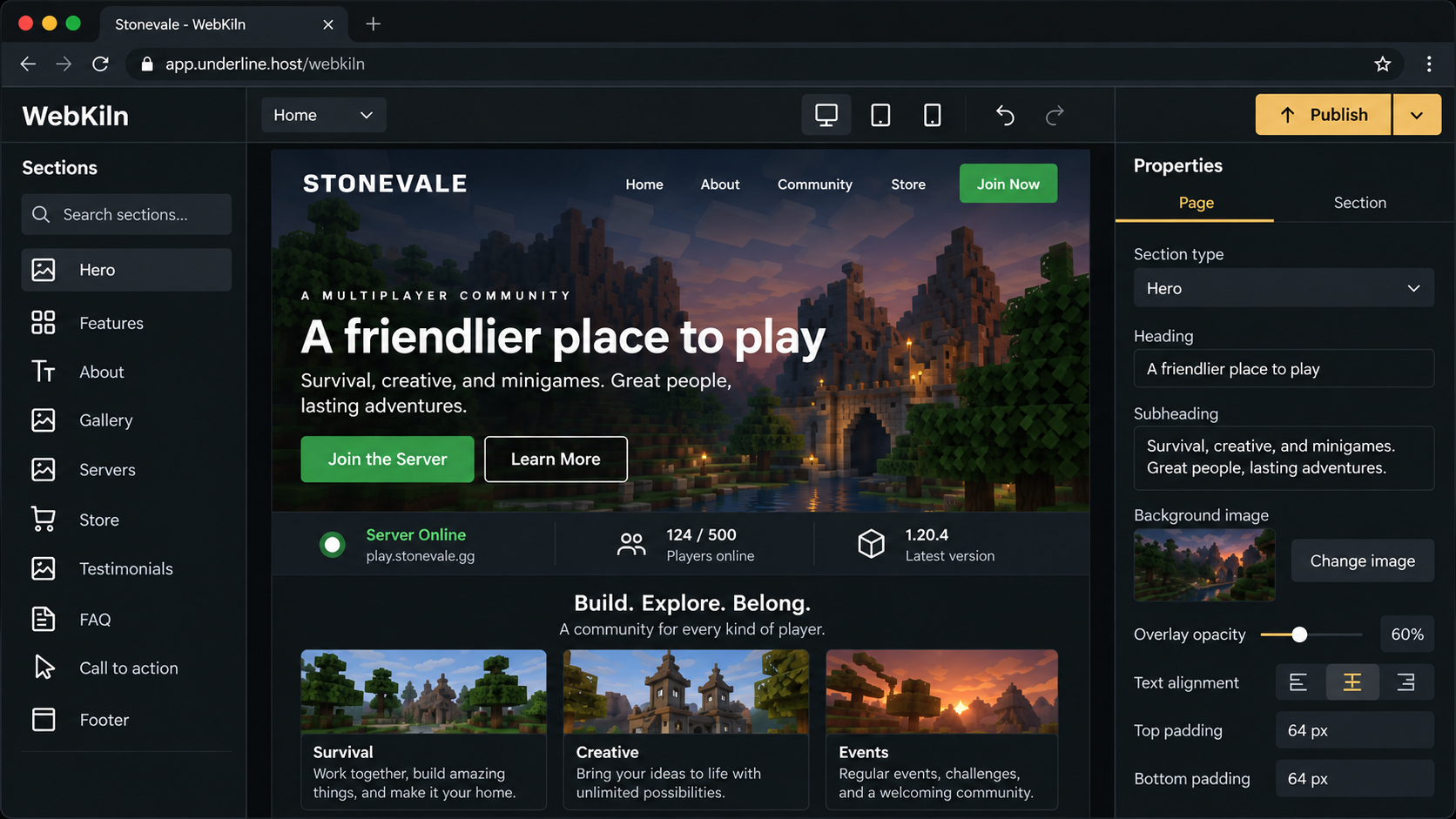Switch to the Page properties tab
The image size is (1456, 819).
(1196, 203)
